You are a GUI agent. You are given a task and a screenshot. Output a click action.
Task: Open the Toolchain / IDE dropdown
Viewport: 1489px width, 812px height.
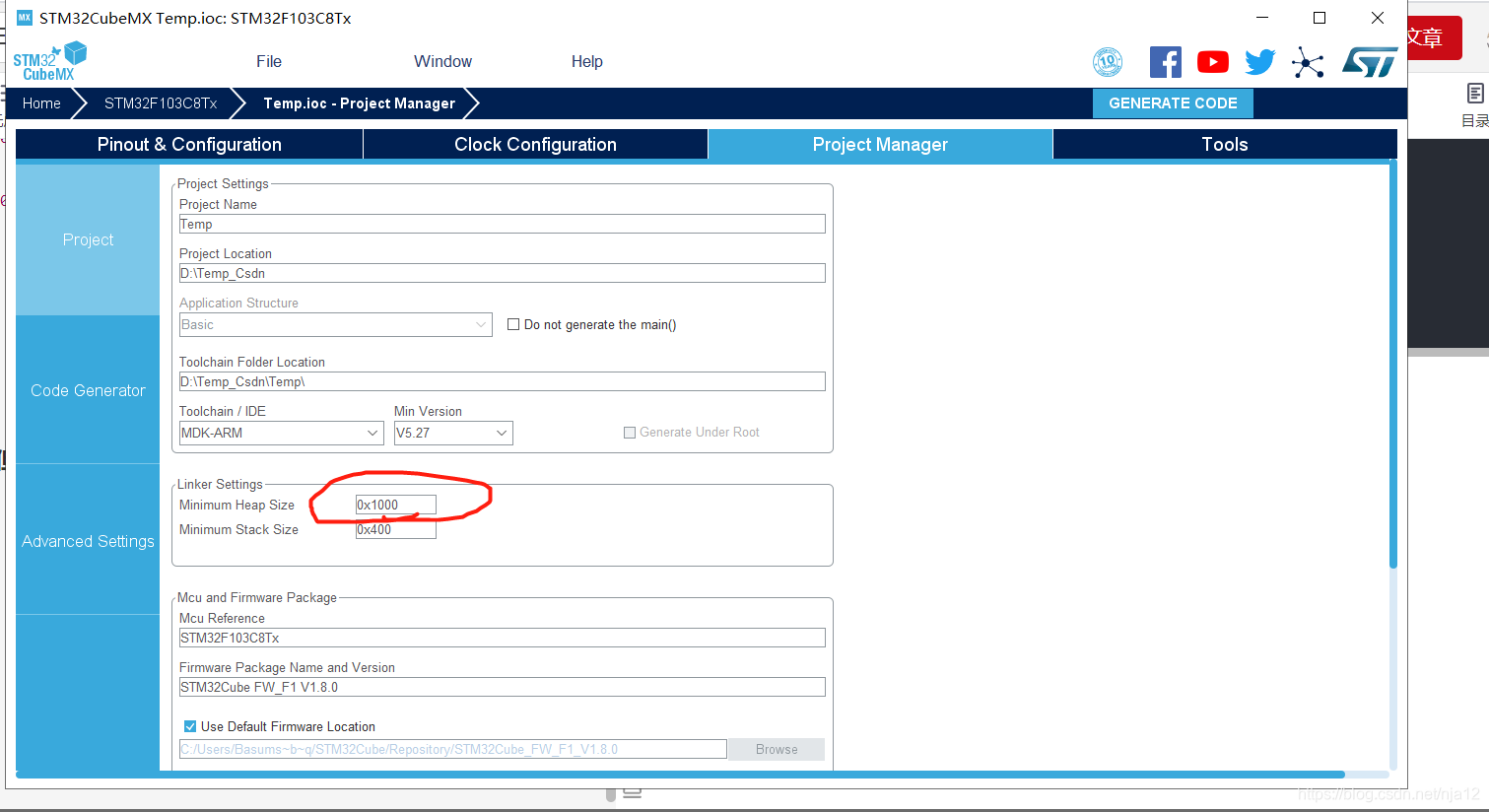click(x=281, y=433)
